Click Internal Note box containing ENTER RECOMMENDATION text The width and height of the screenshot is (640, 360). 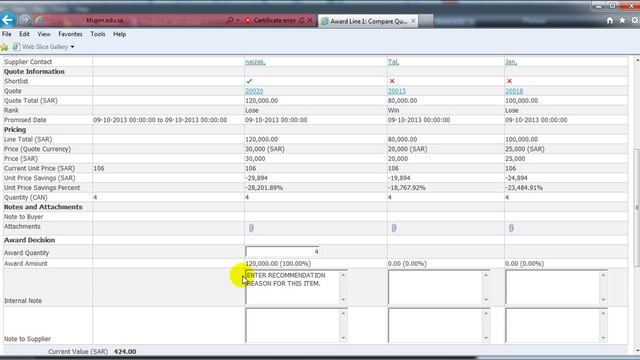(296, 287)
